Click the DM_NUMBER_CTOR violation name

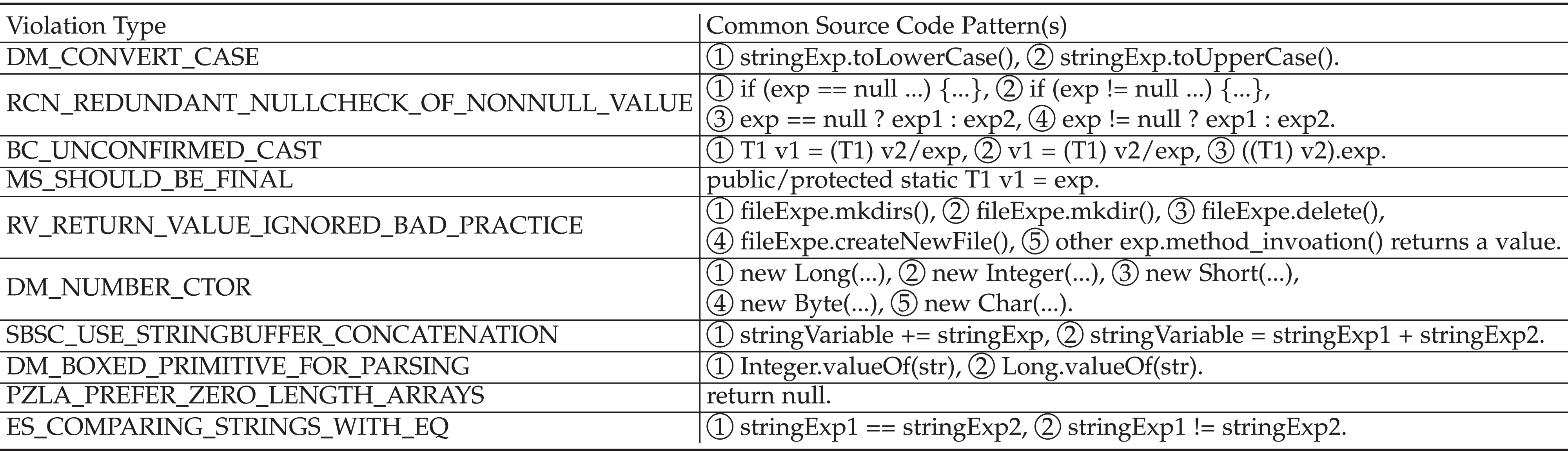[x=129, y=287]
